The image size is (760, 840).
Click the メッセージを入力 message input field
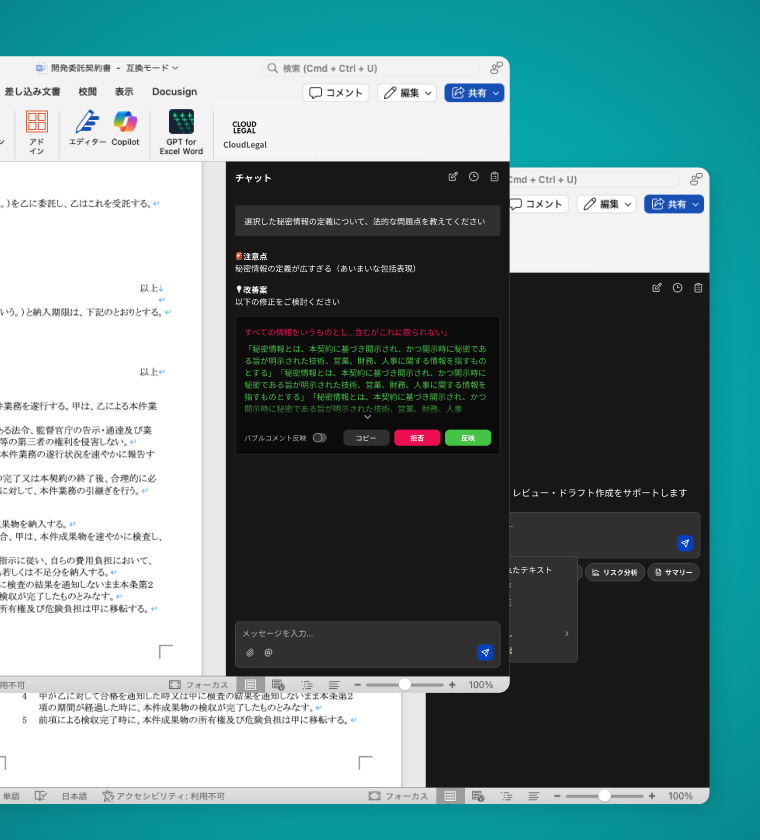(360, 633)
